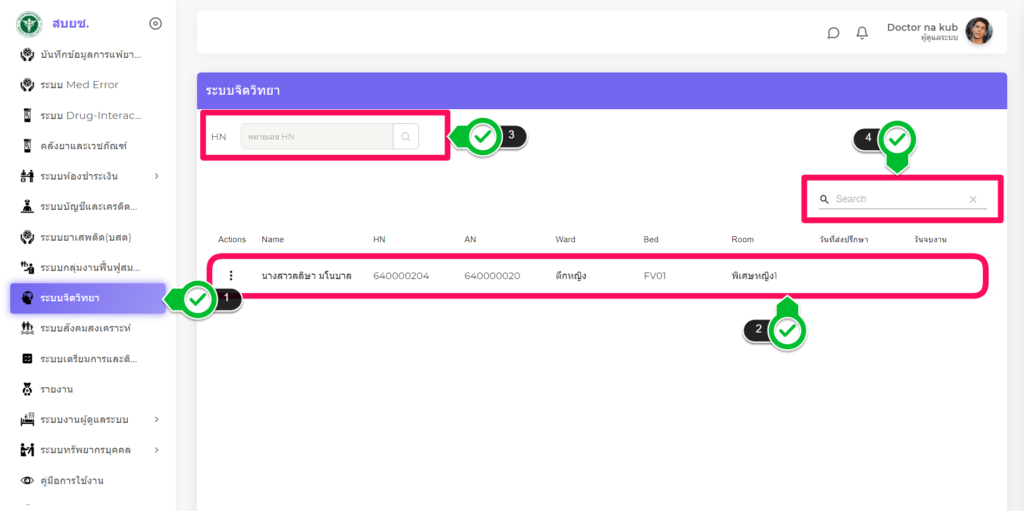Open คู่มือการใช้งาน user manual eye icon

pos(28,481)
